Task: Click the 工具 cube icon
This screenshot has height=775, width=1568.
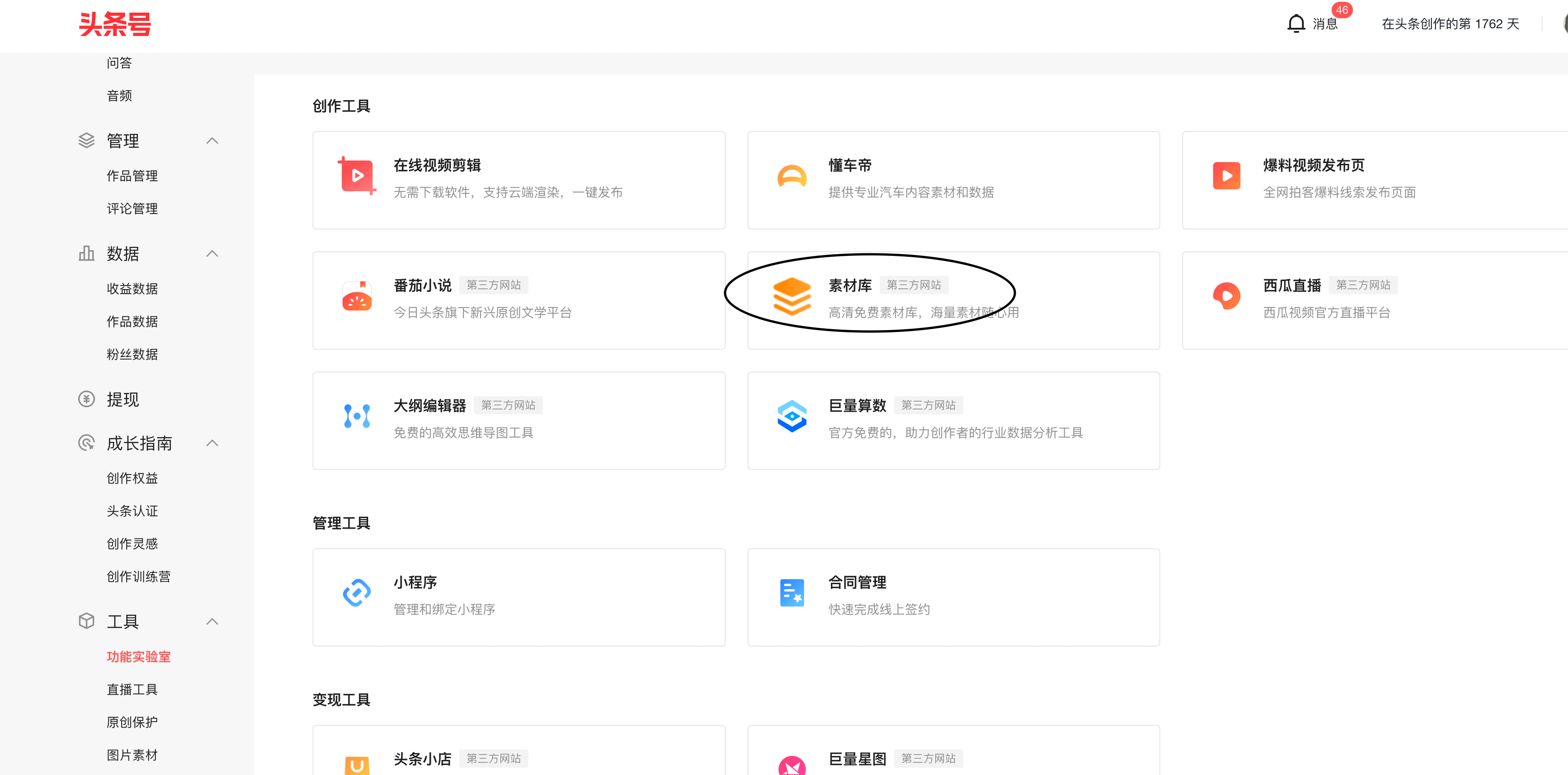Action: pyautogui.click(x=87, y=621)
